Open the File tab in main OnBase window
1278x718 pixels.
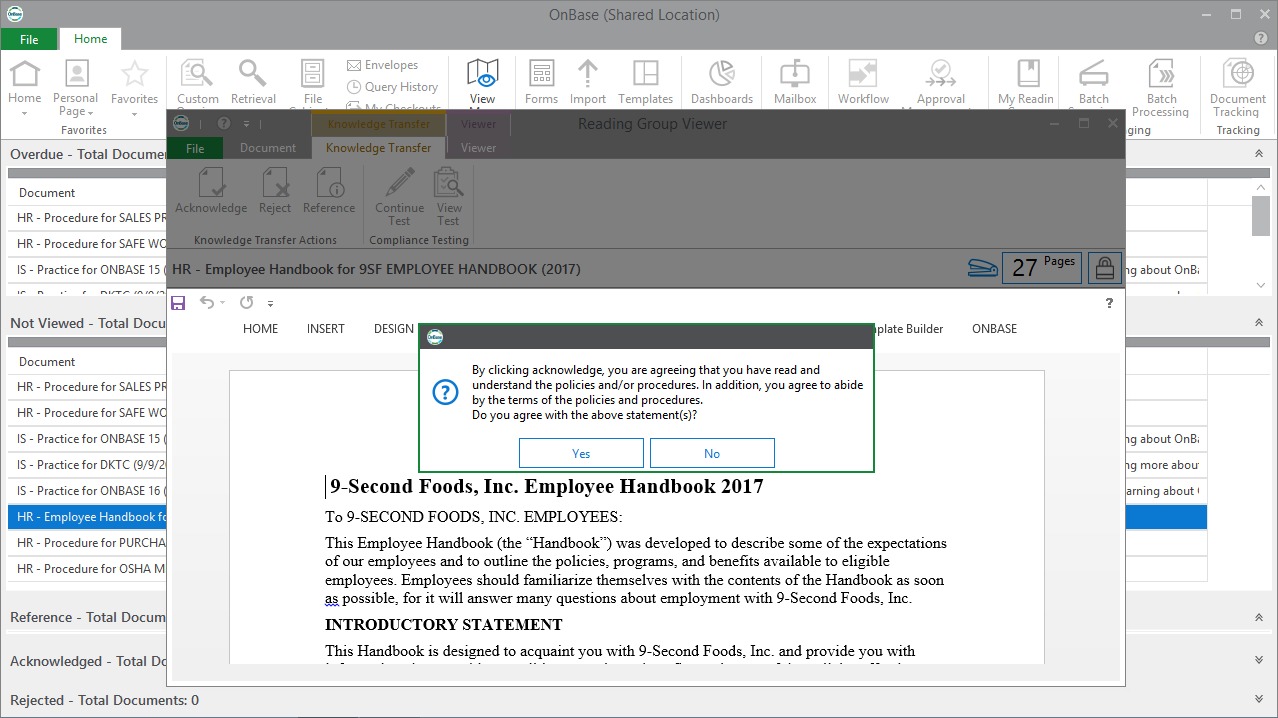(29, 39)
